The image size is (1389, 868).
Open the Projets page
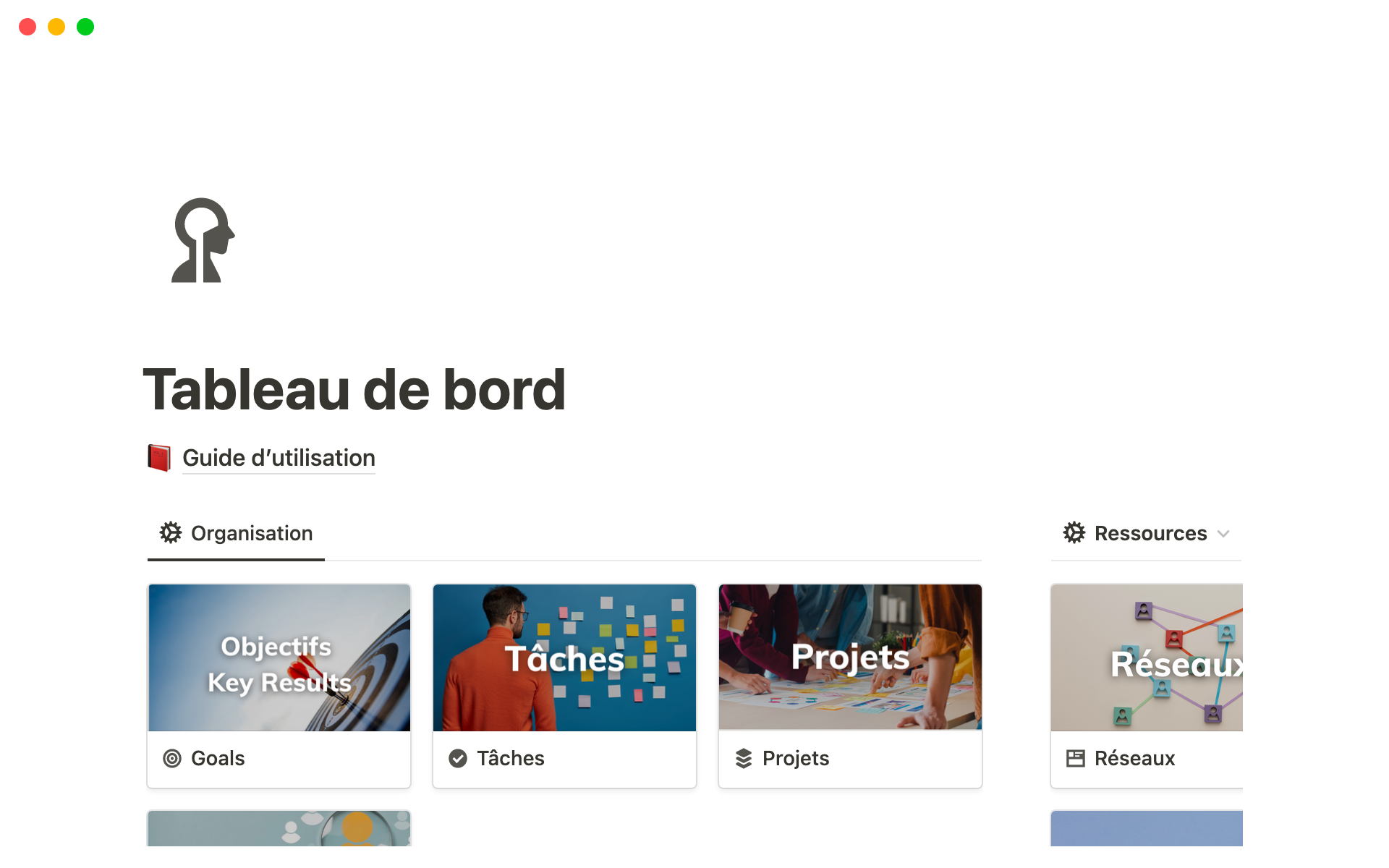pyautogui.click(x=796, y=759)
